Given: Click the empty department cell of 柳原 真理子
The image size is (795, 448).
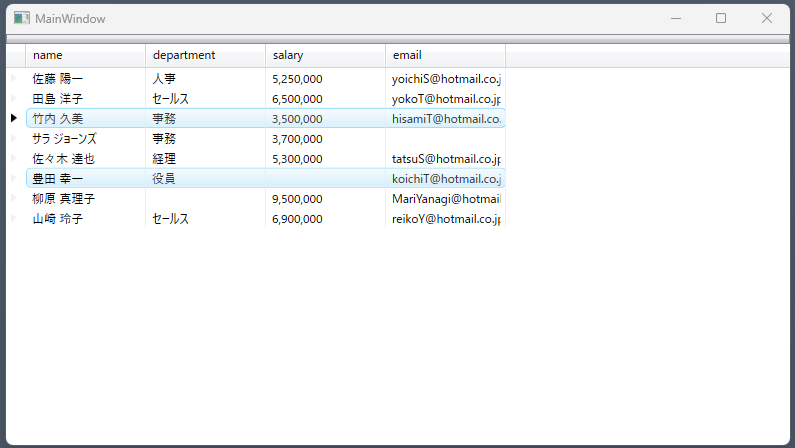Looking at the screenshot, I should coord(205,198).
